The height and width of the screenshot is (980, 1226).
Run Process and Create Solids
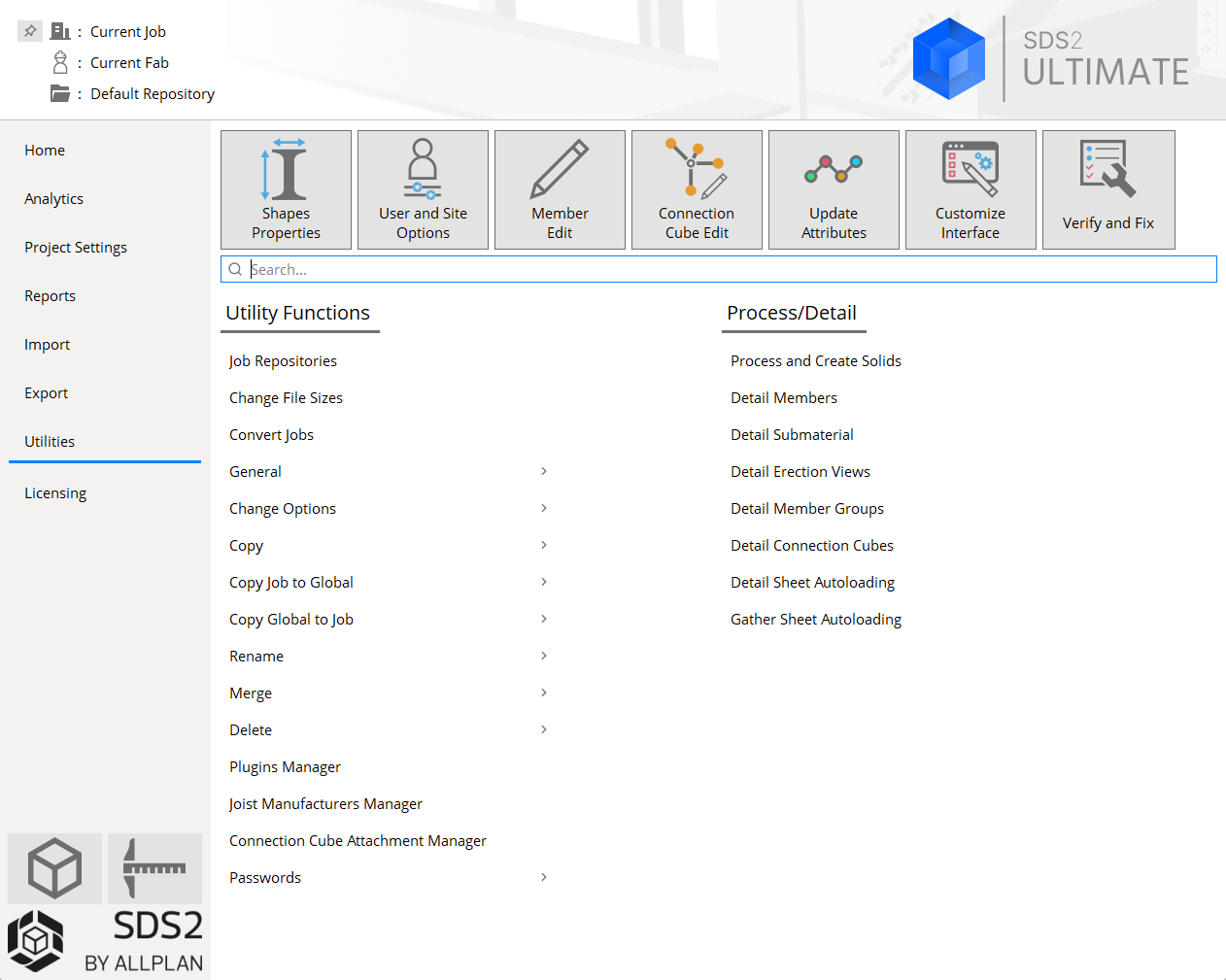tap(816, 360)
